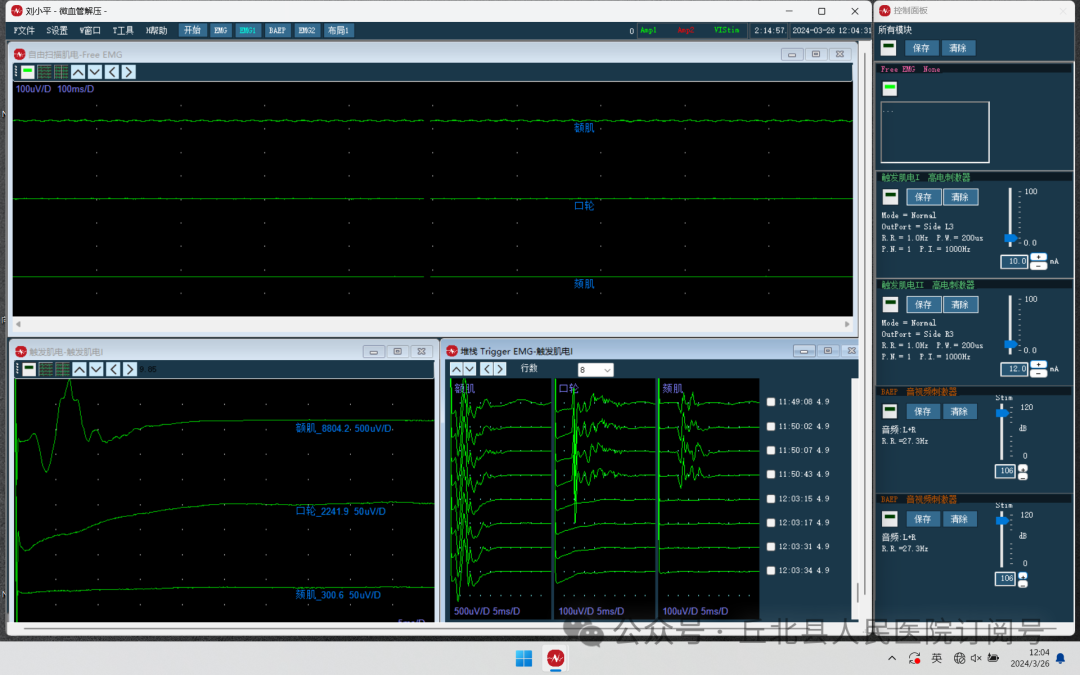Toggle the second BAEP module monitor icon
Screen dimensions: 1080x675
pyautogui.click(x=890, y=519)
